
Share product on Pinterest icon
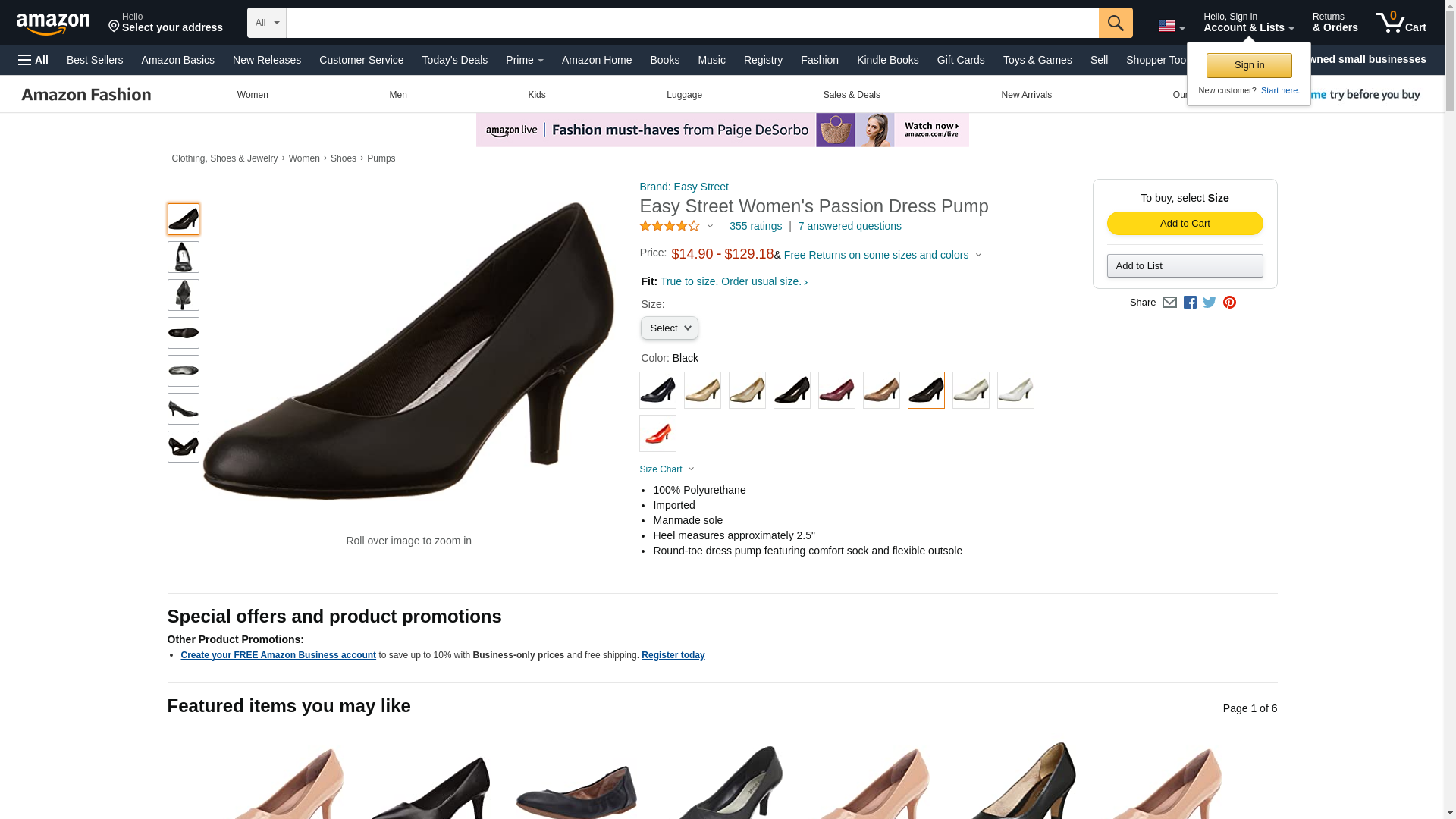pyautogui.click(x=1229, y=303)
